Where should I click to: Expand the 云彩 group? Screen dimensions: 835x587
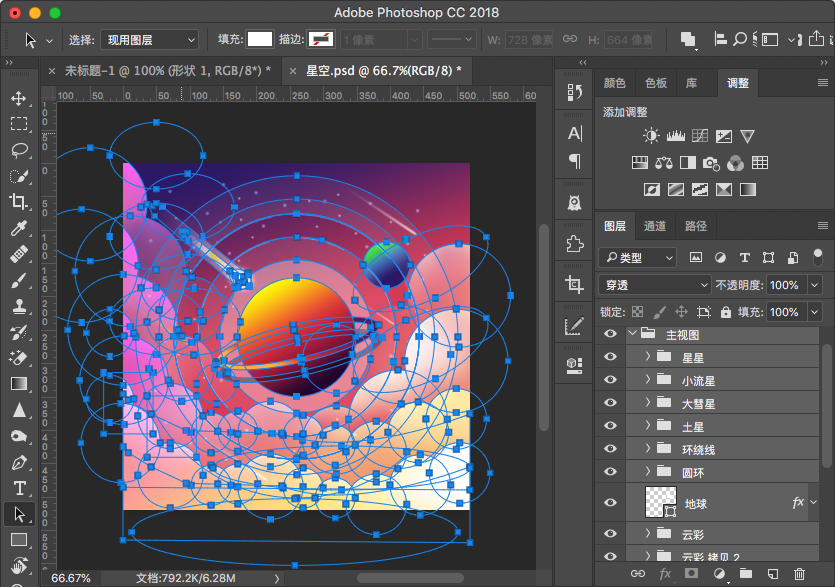click(x=648, y=533)
